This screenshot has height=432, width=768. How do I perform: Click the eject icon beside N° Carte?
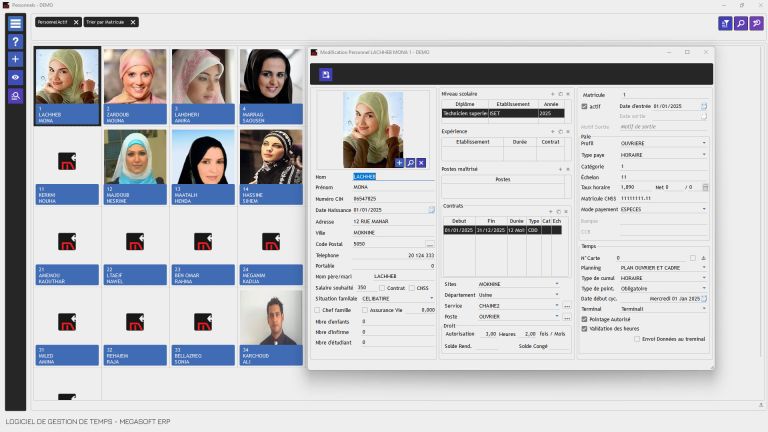(703, 258)
